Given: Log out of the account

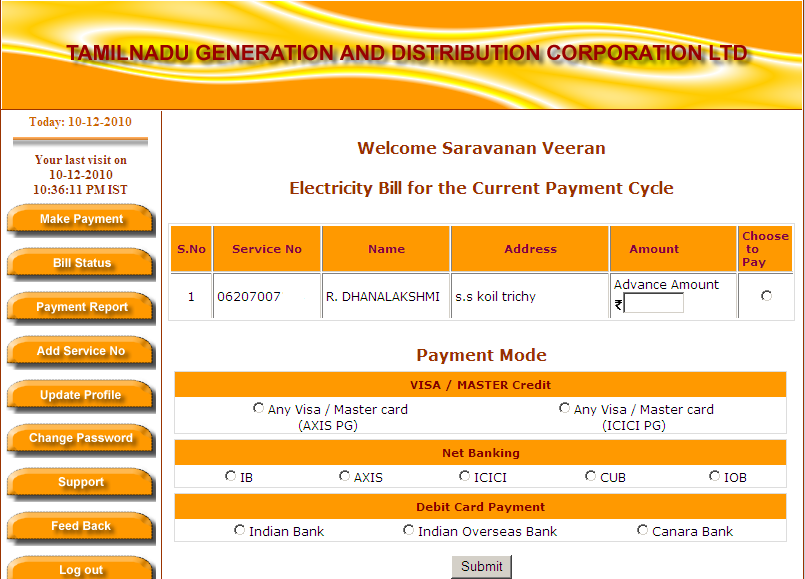Looking at the screenshot, I should point(81,569).
